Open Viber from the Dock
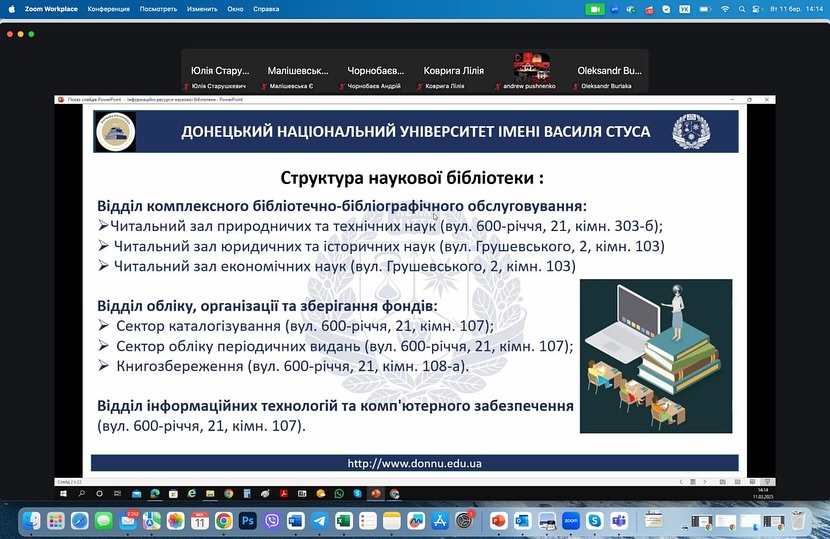The width and height of the screenshot is (830, 539). (x=272, y=522)
